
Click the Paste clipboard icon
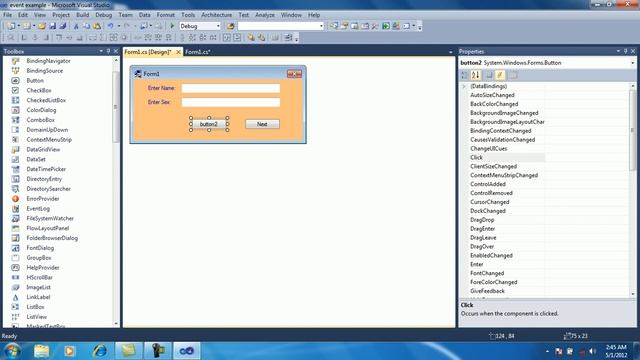(x=97, y=26)
